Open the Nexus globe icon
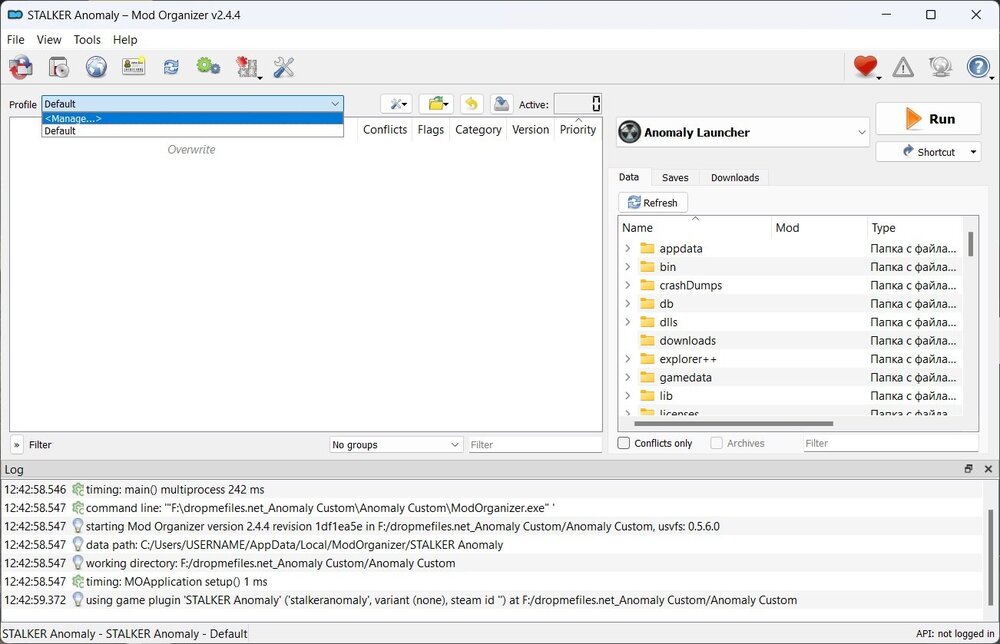The width and height of the screenshot is (1000, 644). (96, 67)
